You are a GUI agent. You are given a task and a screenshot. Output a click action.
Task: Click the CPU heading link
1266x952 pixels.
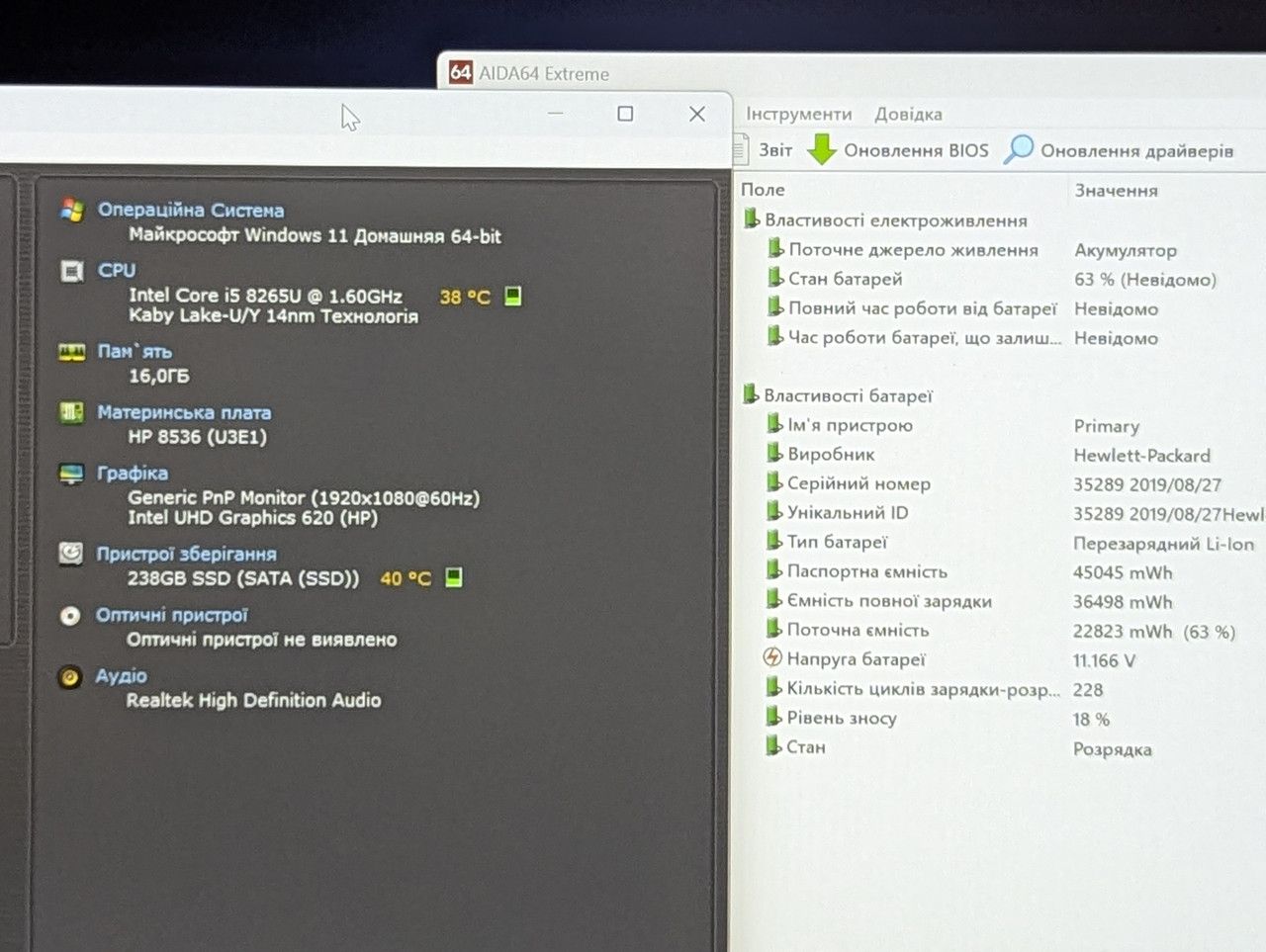[117, 270]
